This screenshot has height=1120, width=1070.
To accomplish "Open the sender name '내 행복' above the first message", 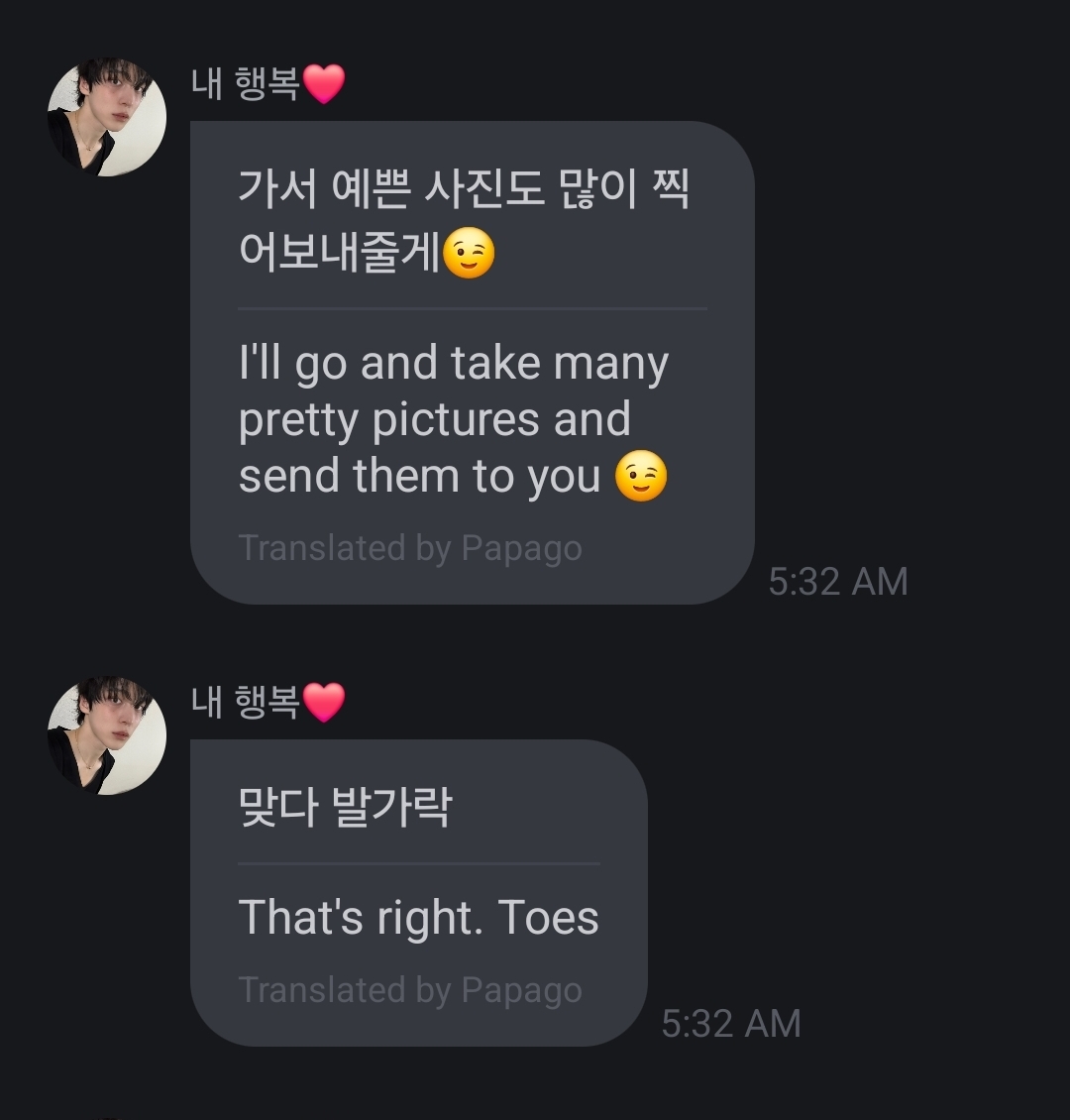I will pyautogui.click(x=246, y=83).
